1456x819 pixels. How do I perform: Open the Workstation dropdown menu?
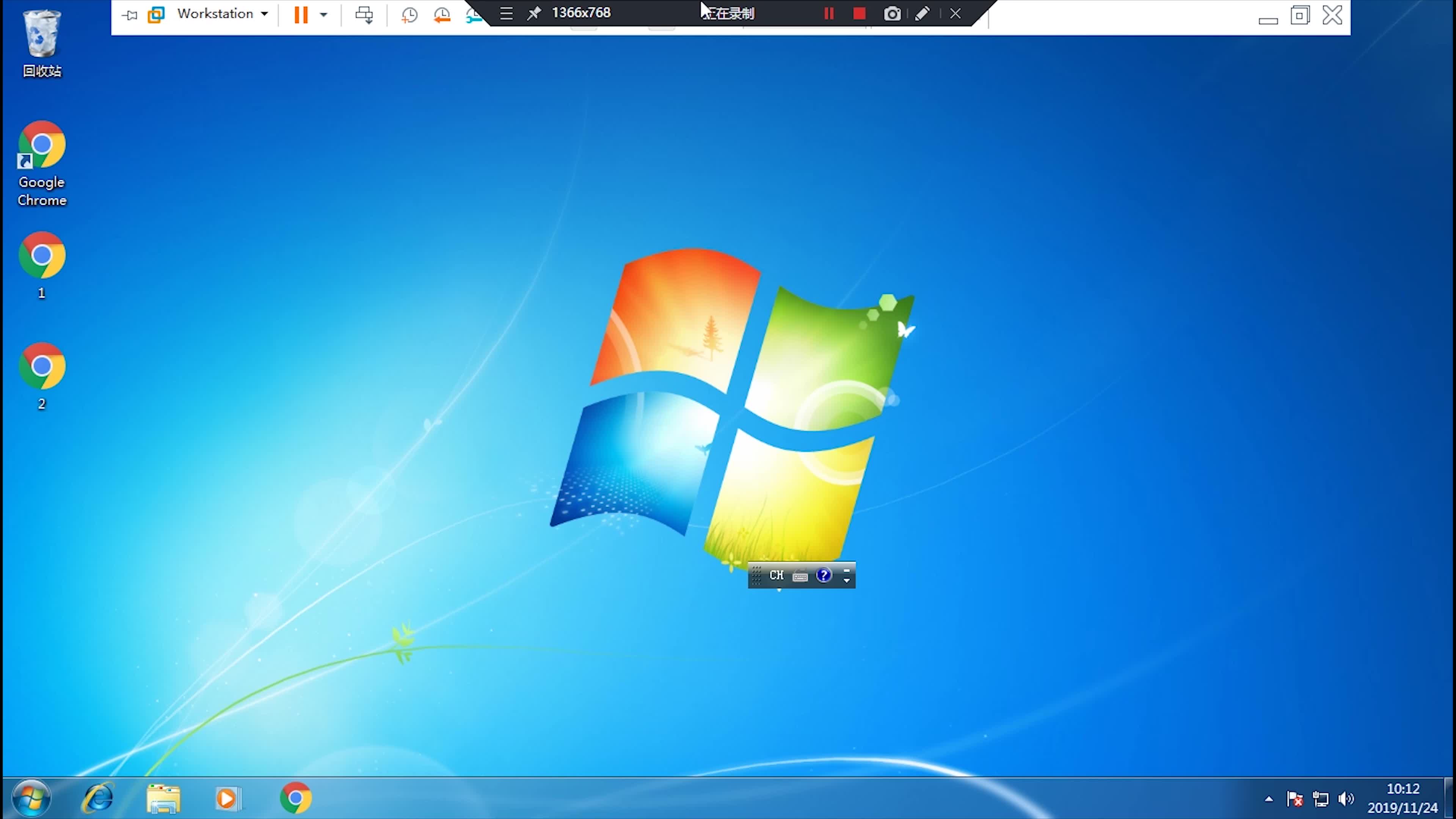(222, 14)
